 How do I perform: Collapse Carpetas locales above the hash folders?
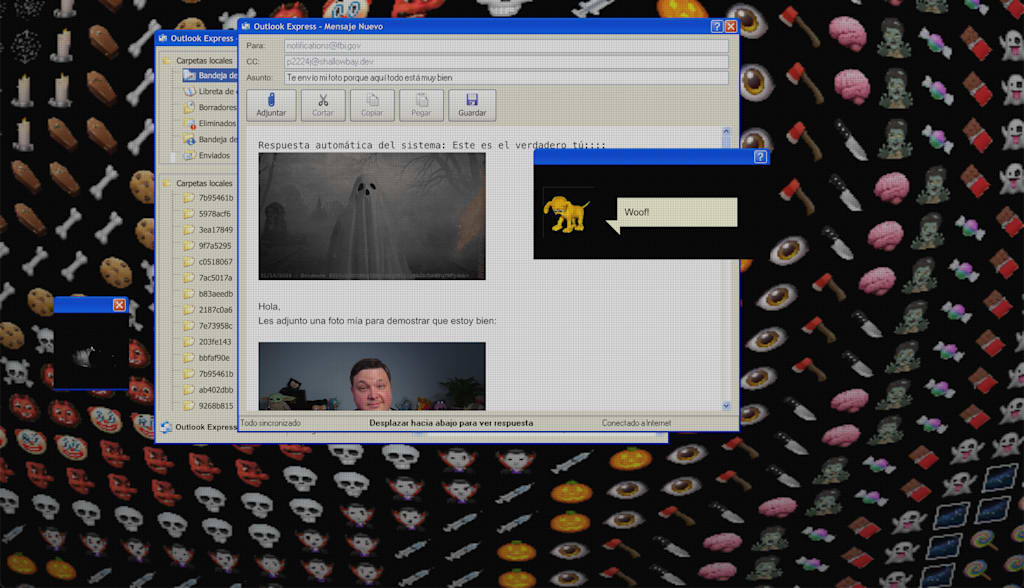(x=198, y=183)
